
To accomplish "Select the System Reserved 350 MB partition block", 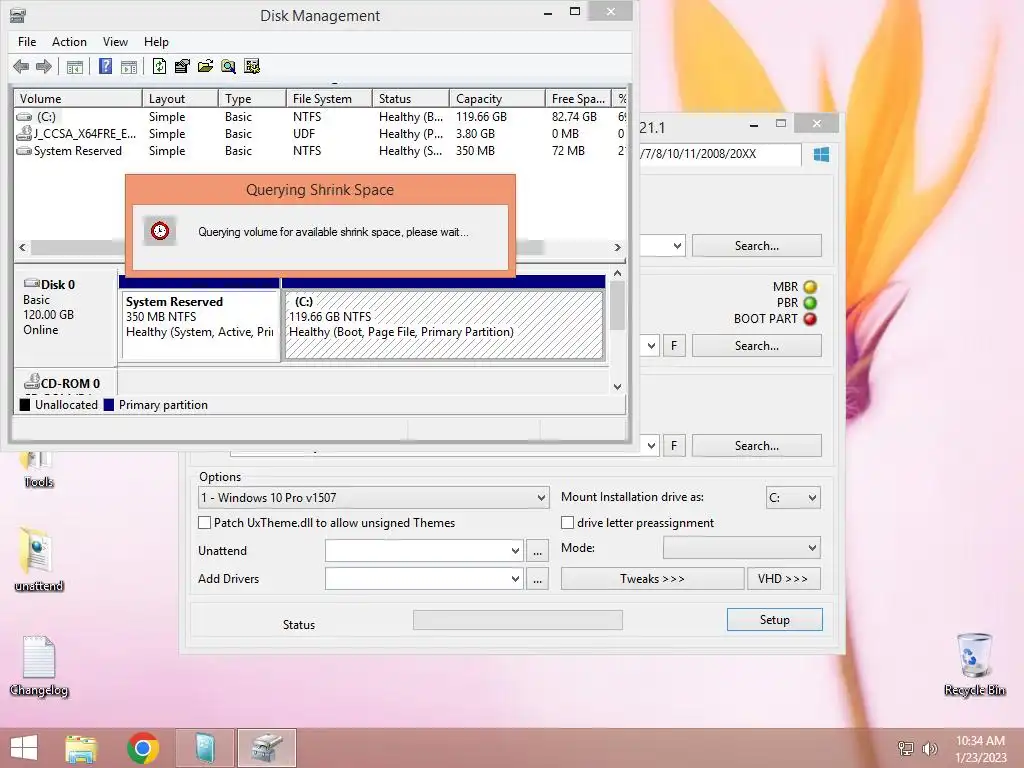I will (x=200, y=325).
